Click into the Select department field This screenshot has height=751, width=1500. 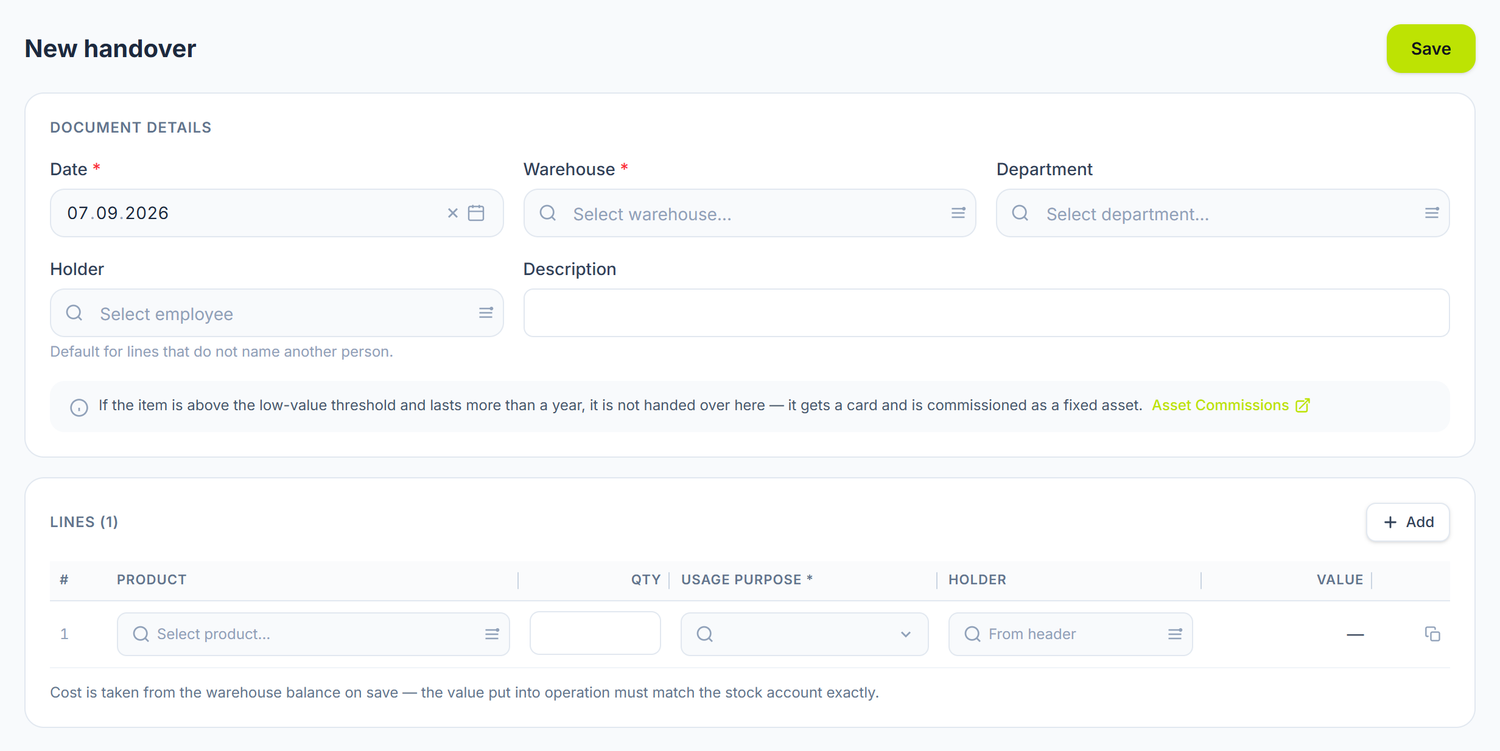coord(1222,213)
